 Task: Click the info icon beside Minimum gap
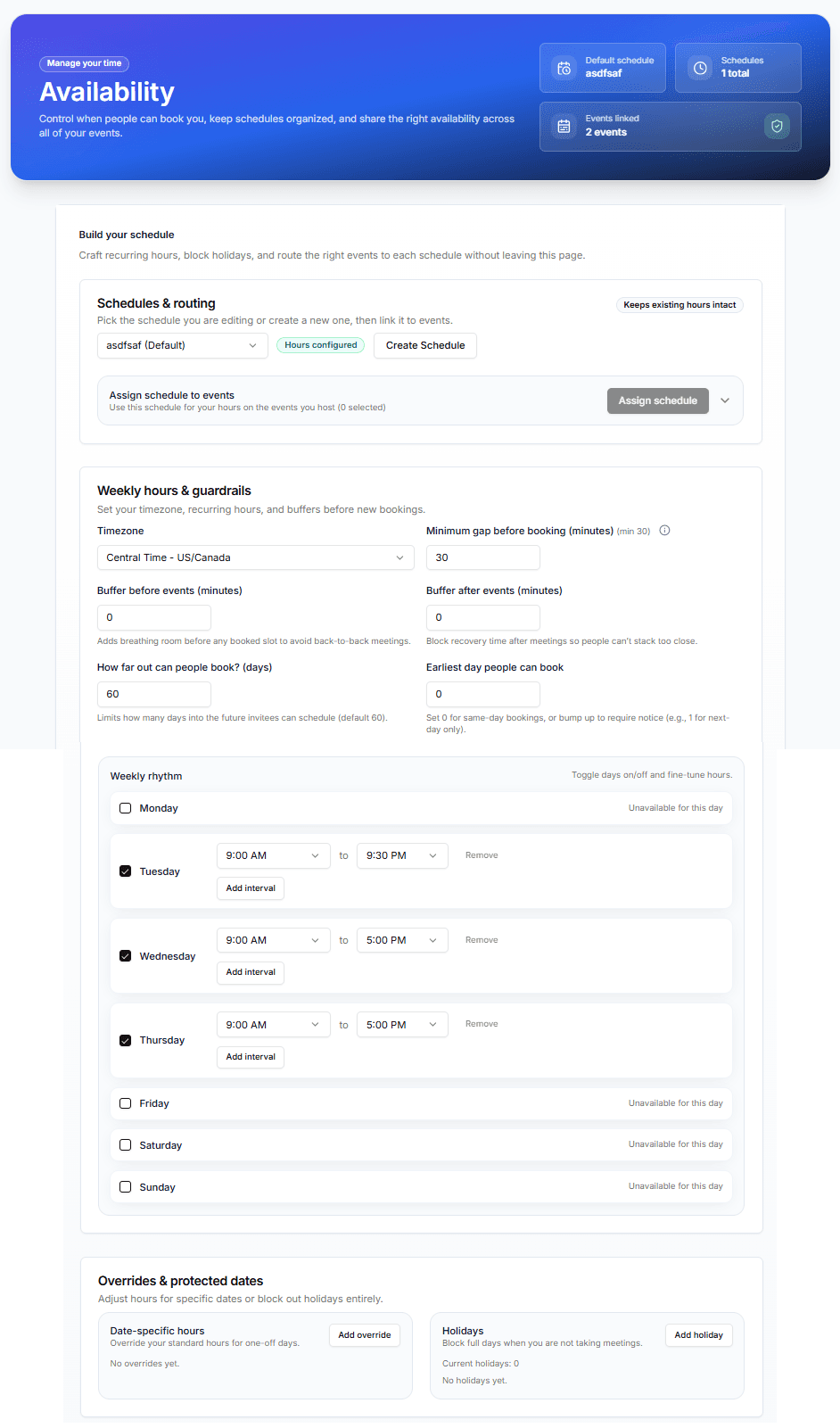pos(664,531)
